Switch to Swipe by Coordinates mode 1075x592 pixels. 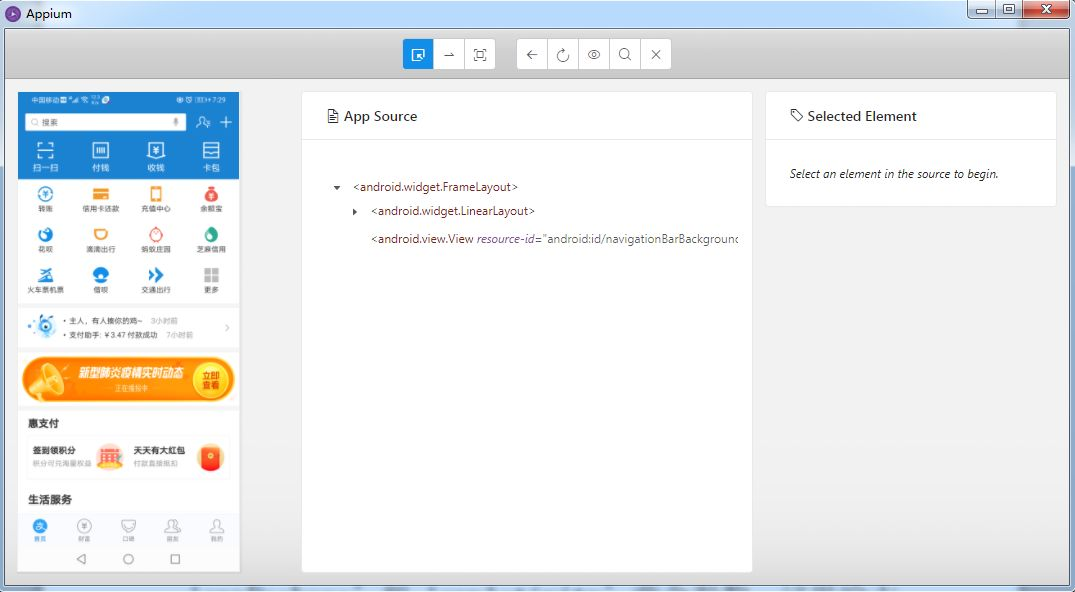pos(449,55)
